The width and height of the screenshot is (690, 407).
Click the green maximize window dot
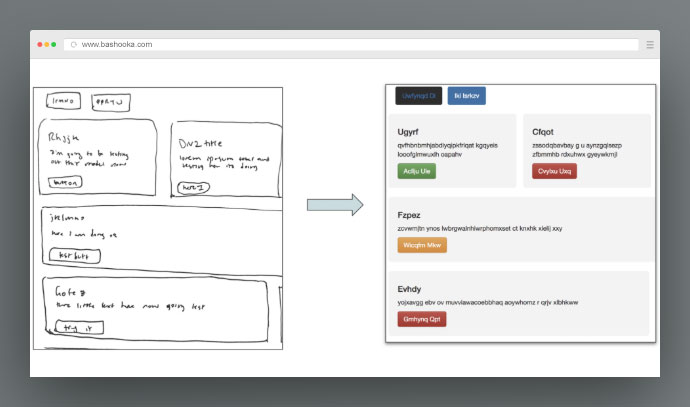54,45
